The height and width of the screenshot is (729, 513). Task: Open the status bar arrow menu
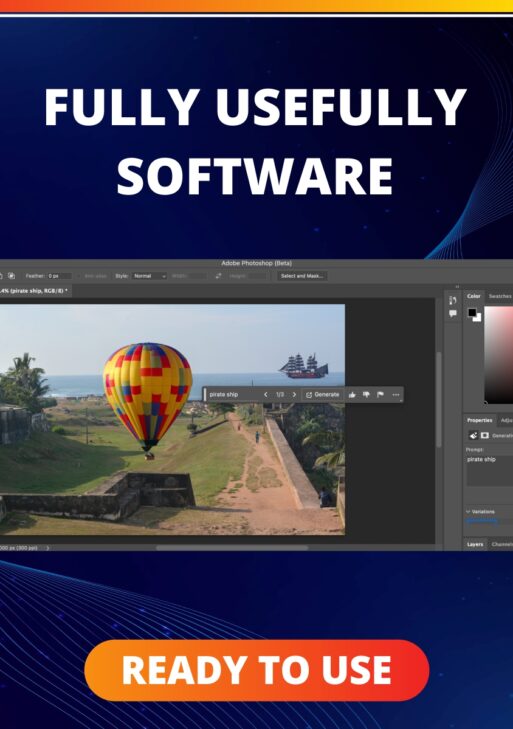coord(47,548)
